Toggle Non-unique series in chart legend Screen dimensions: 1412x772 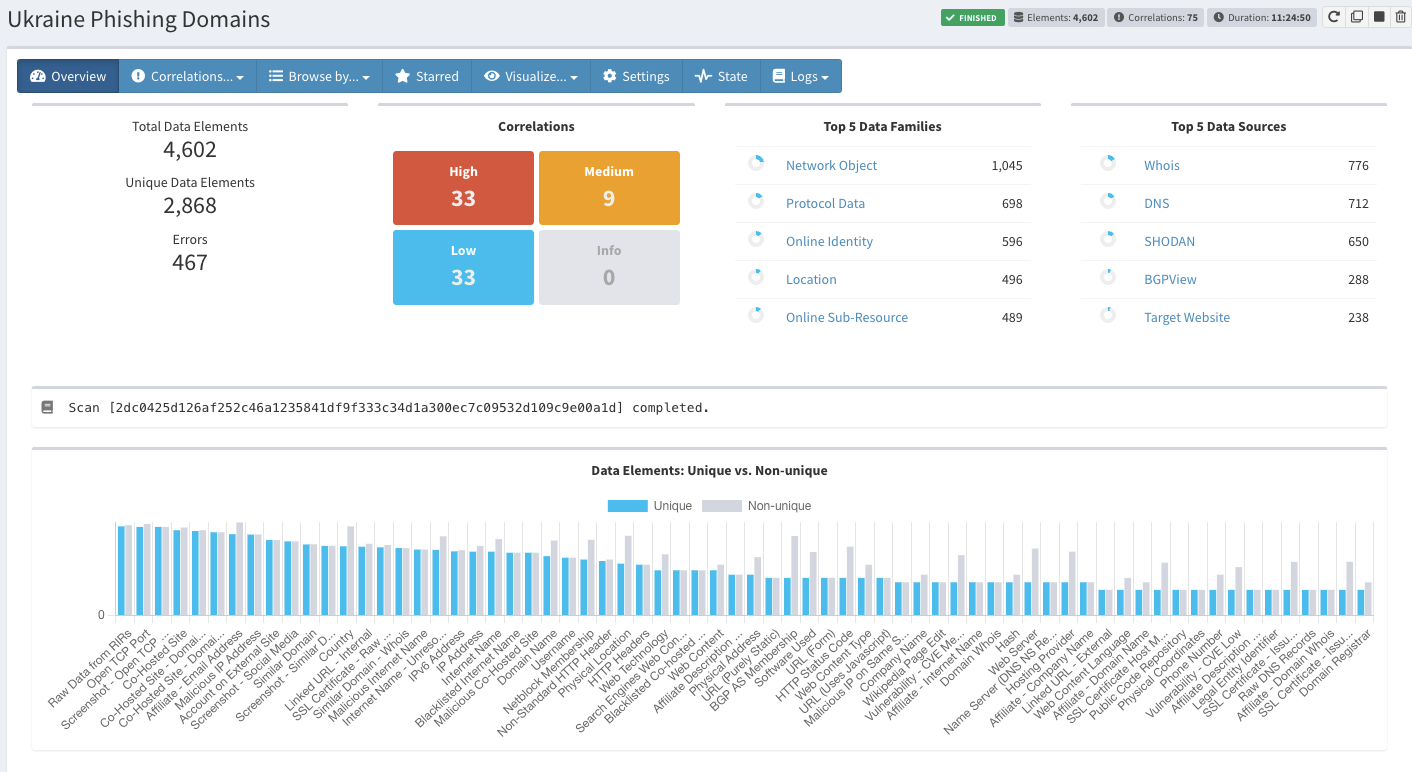click(757, 506)
